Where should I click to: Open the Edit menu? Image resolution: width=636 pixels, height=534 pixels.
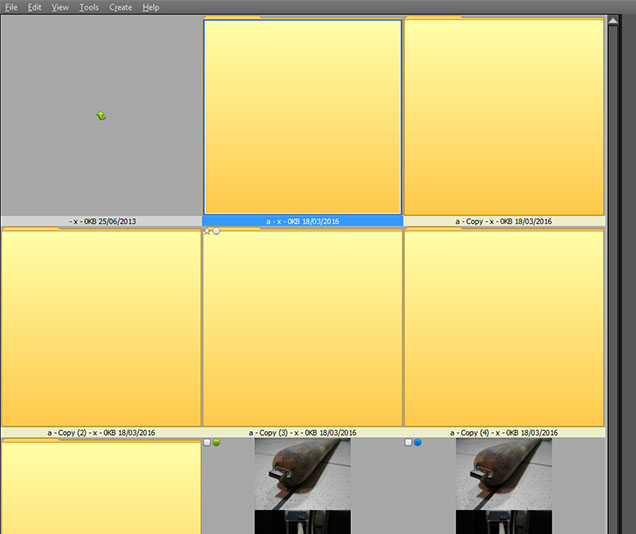coord(34,7)
